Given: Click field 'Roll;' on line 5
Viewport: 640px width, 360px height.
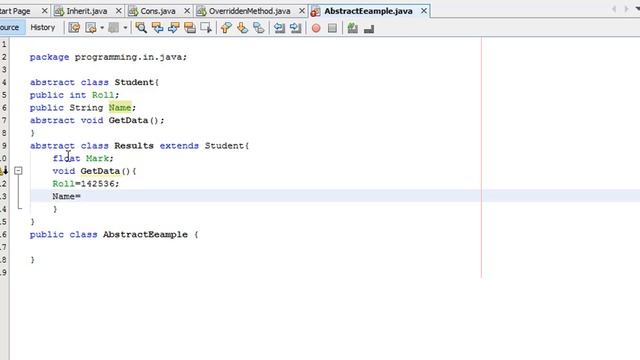Looking at the screenshot, I should pyautogui.click(x=105, y=95).
